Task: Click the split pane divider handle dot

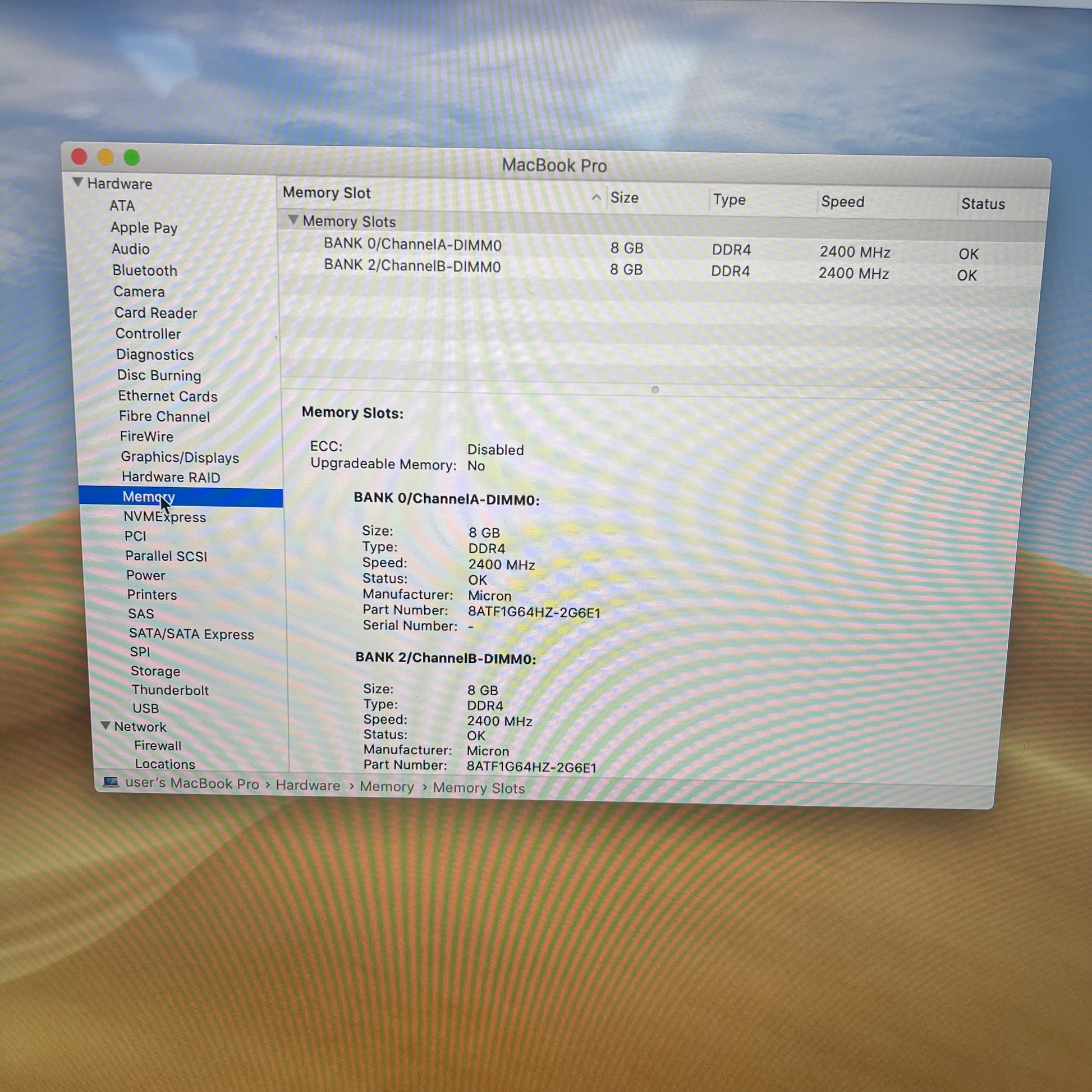Action: [655, 390]
